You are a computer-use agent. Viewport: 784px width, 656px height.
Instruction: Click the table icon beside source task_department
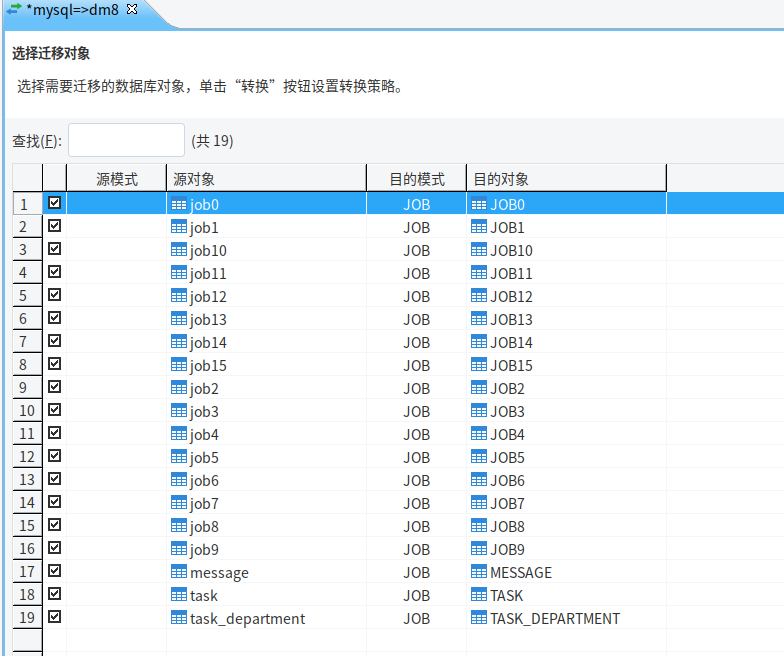[178, 618]
